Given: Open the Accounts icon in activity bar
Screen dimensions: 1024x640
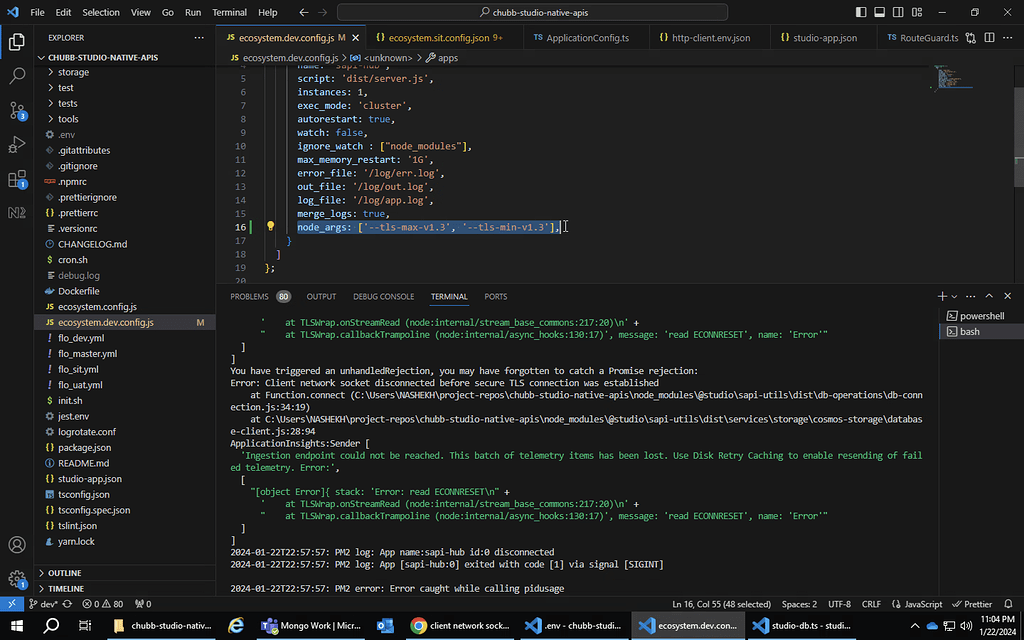Looking at the screenshot, I should [17, 545].
